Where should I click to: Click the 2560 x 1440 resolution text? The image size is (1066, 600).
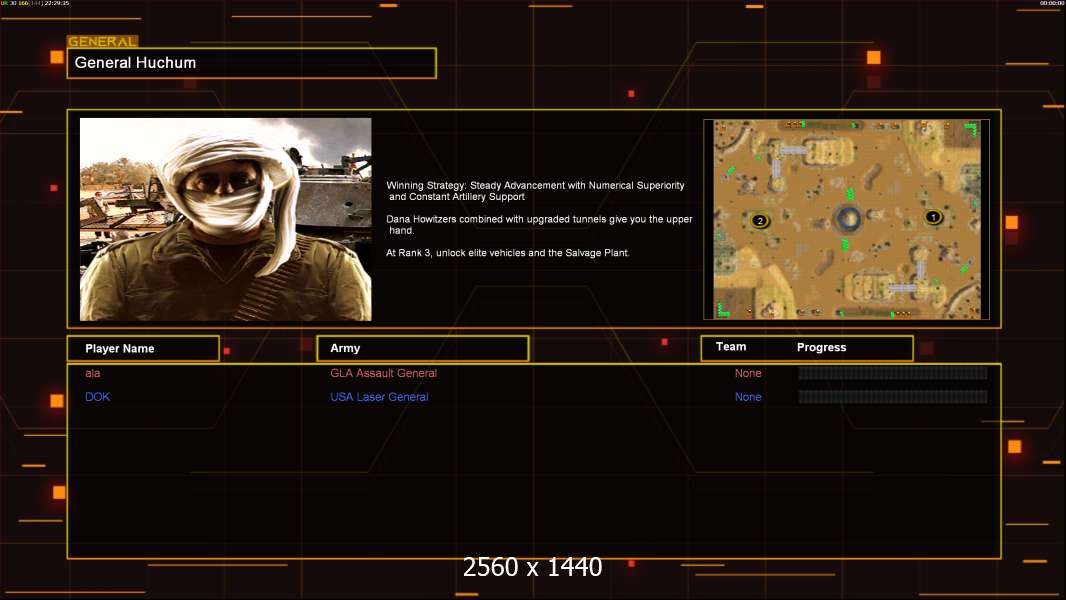click(x=532, y=567)
